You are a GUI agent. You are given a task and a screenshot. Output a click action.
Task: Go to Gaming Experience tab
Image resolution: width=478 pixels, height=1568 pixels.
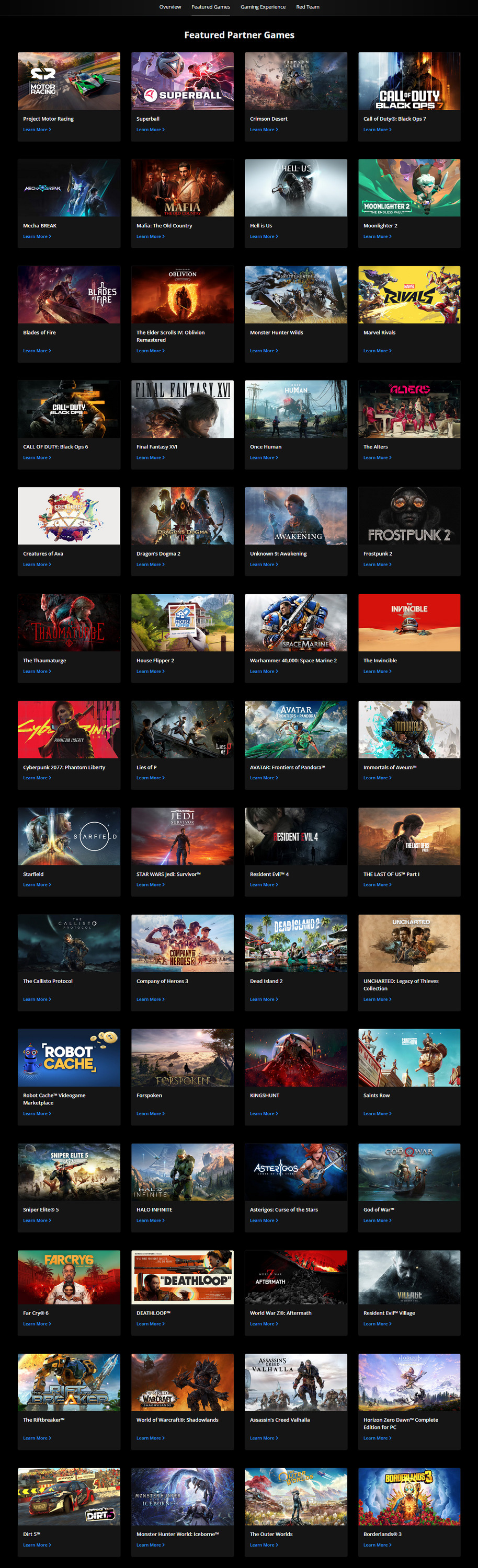(x=263, y=7)
